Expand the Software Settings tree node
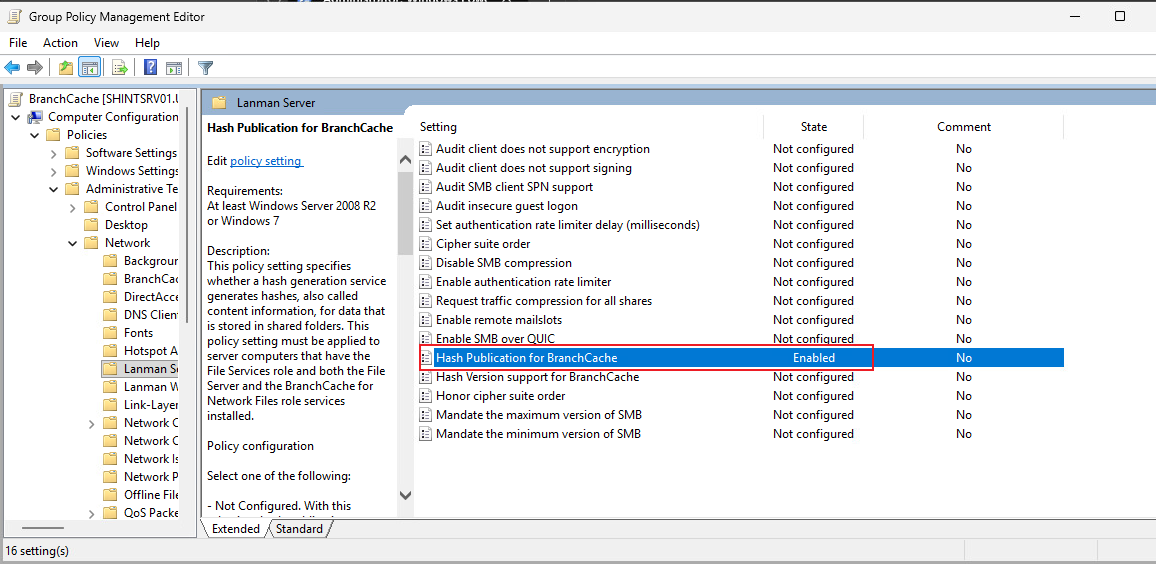Viewport: 1156px width, 564px height. (53, 153)
